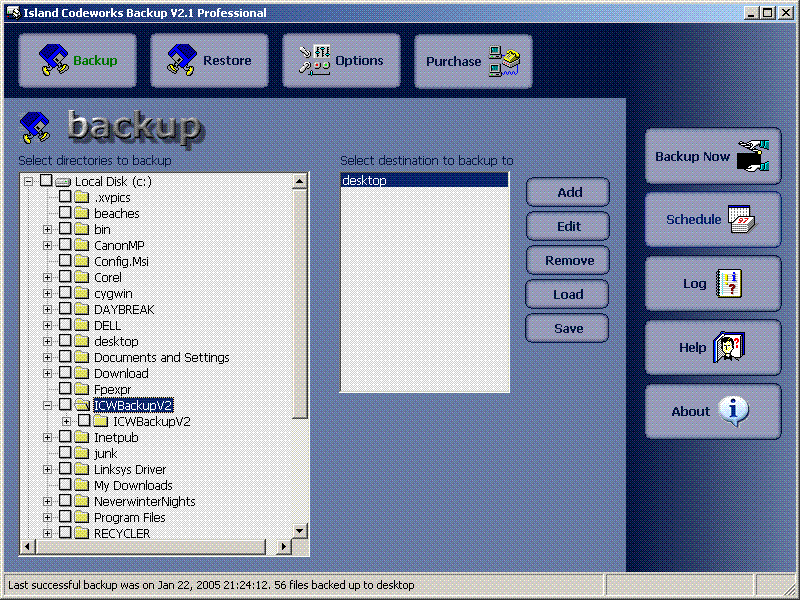The image size is (800, 600).
Task: Tick the Program Files folder checkbox
Action: coord(65,516)
